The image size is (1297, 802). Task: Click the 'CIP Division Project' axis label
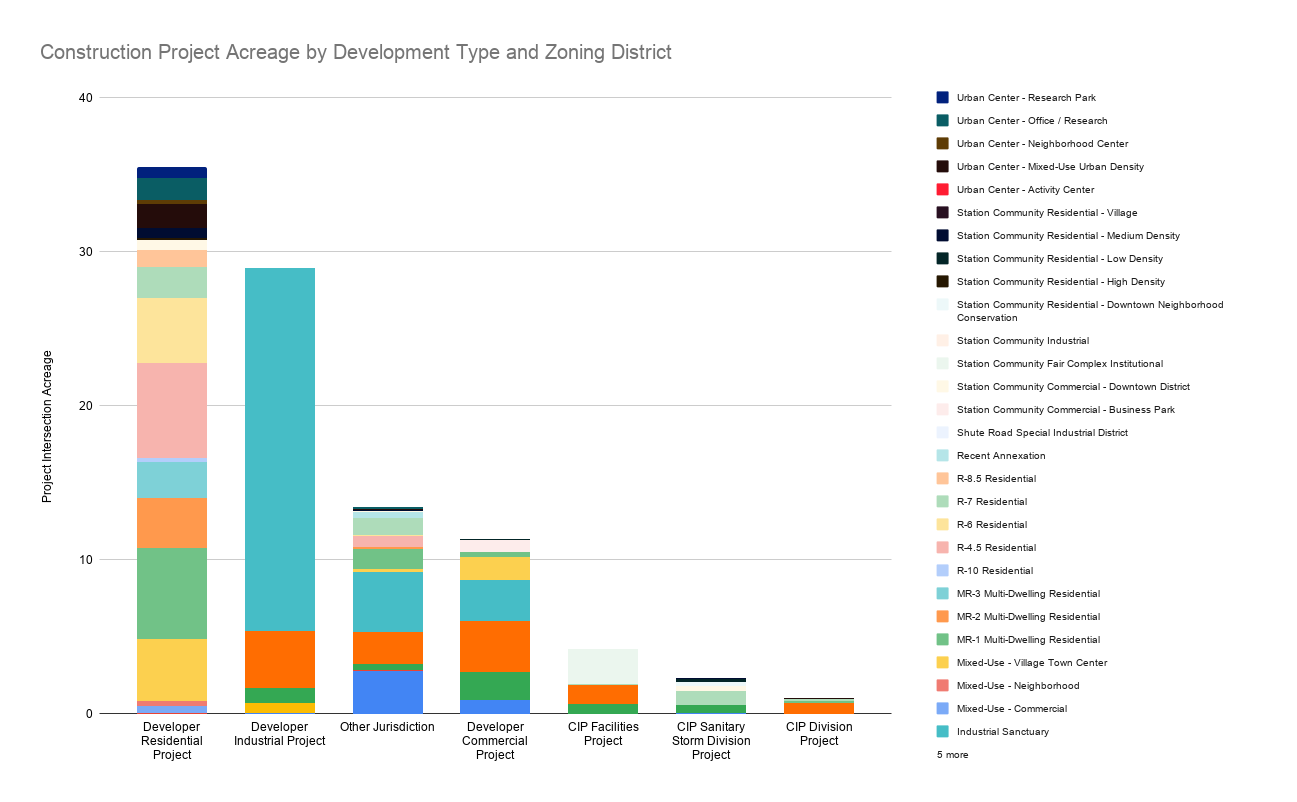click(819, 734)
